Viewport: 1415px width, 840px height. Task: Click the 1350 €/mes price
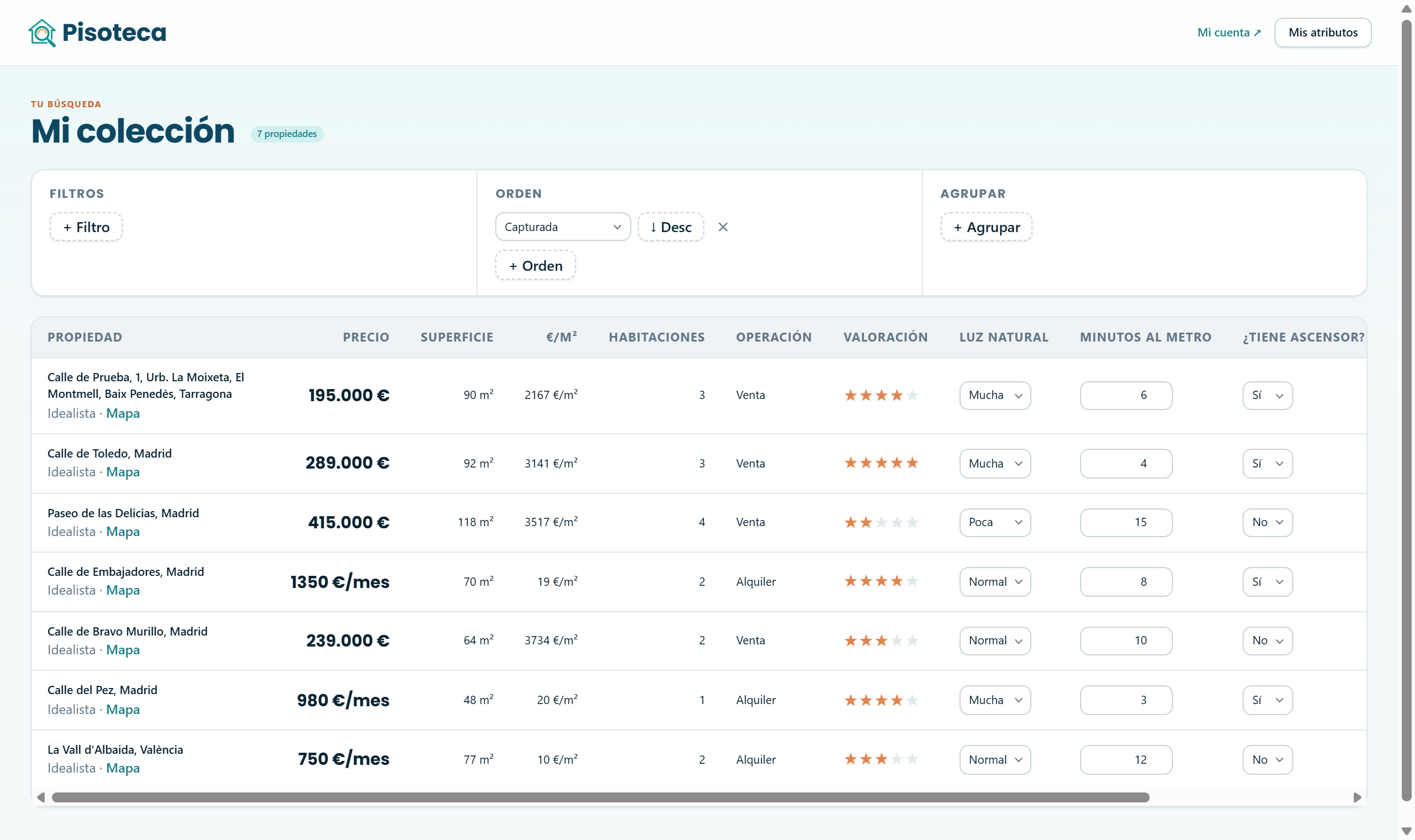pyautogui.click(x=339, y=582)
